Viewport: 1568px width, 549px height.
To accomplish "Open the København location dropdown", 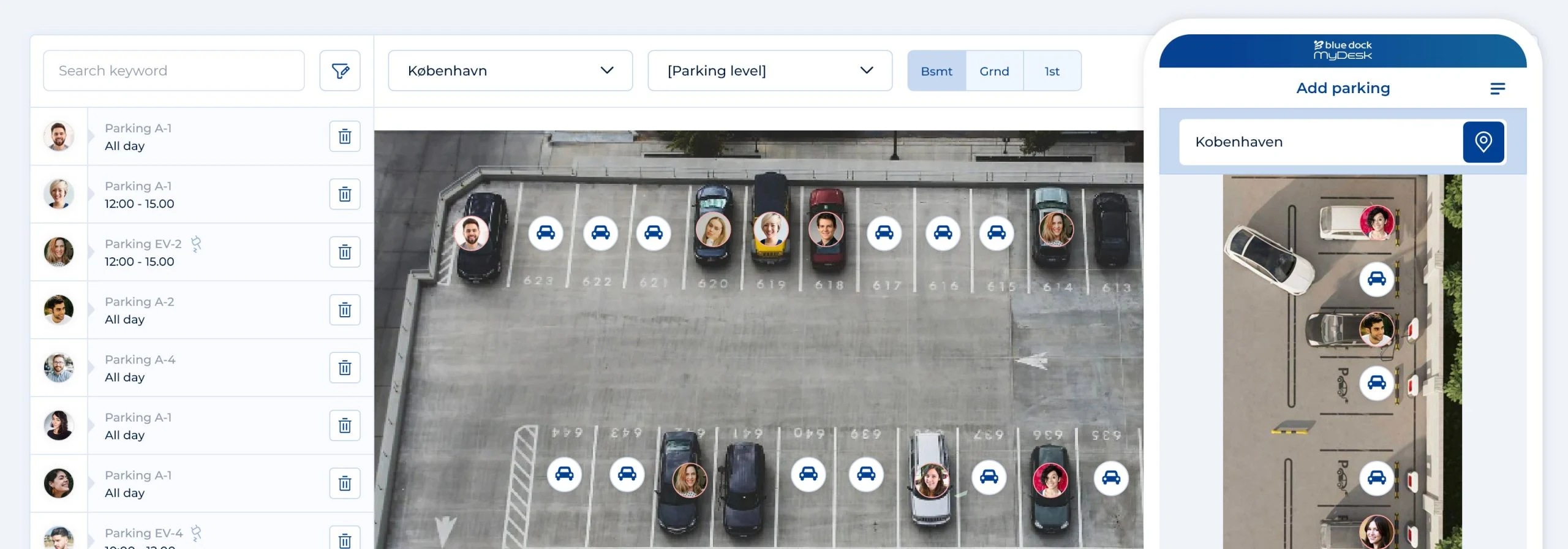I will [x=510, y=70].
